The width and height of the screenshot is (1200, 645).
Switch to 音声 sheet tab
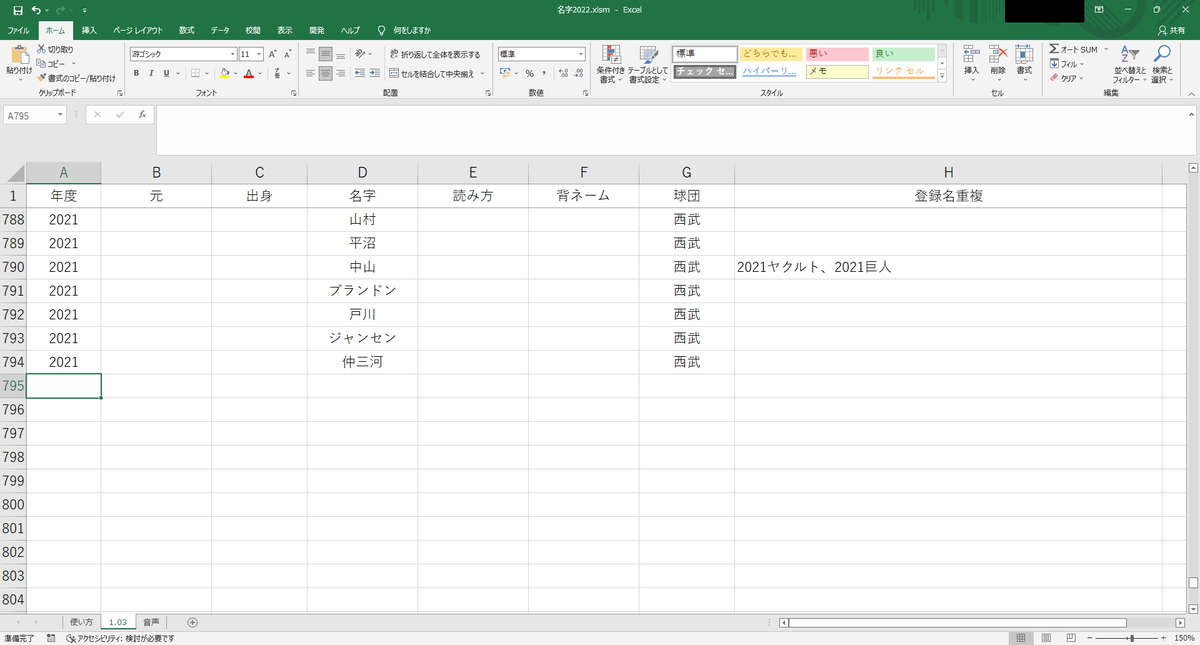pyautogui.click(x=150, y=622)
